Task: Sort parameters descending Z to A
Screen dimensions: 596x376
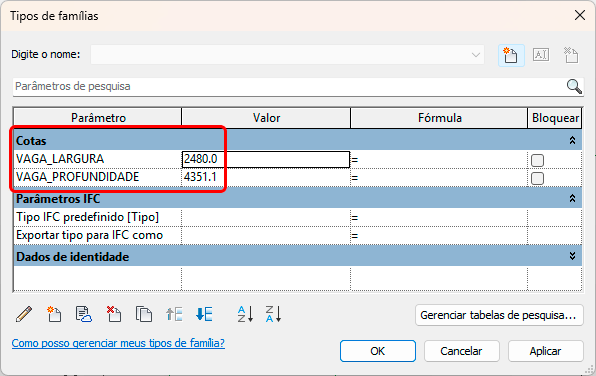Action: pos(273,314)
